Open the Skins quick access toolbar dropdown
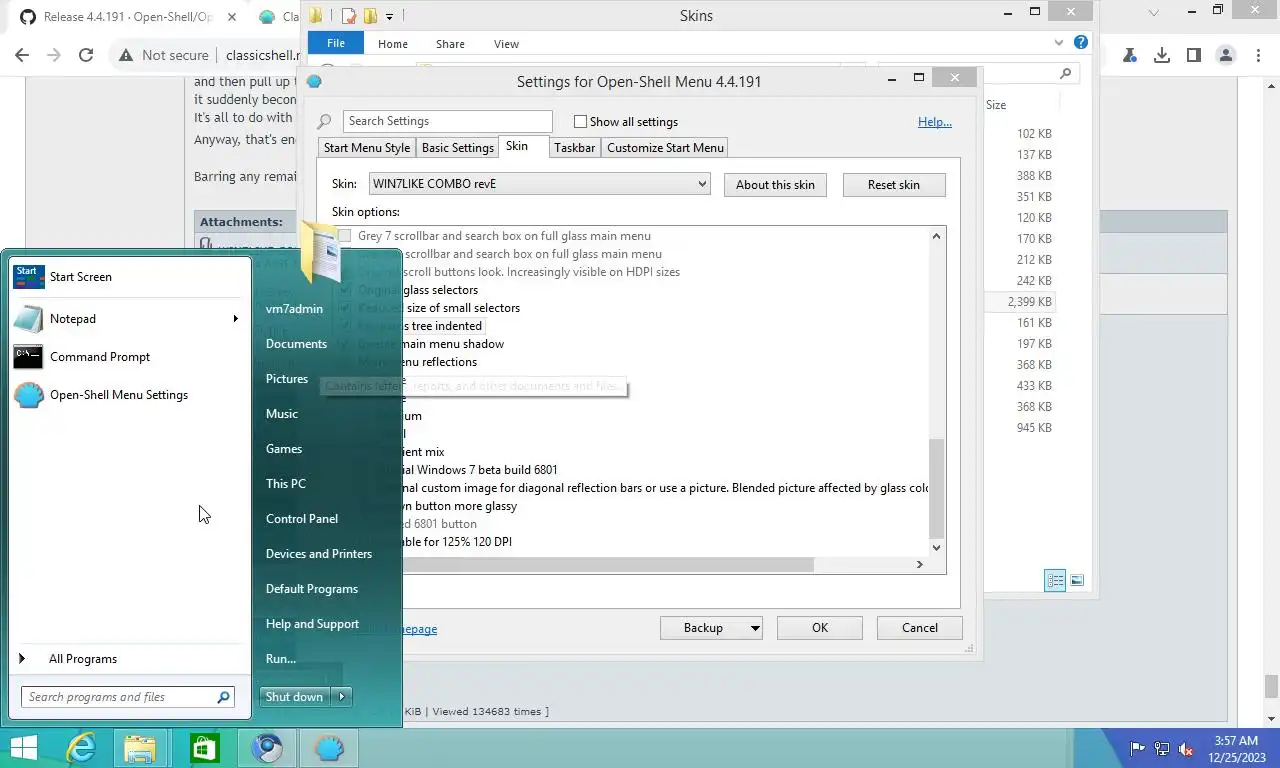The height and width of the screenshot is (768, 1280). pos(389,15)
